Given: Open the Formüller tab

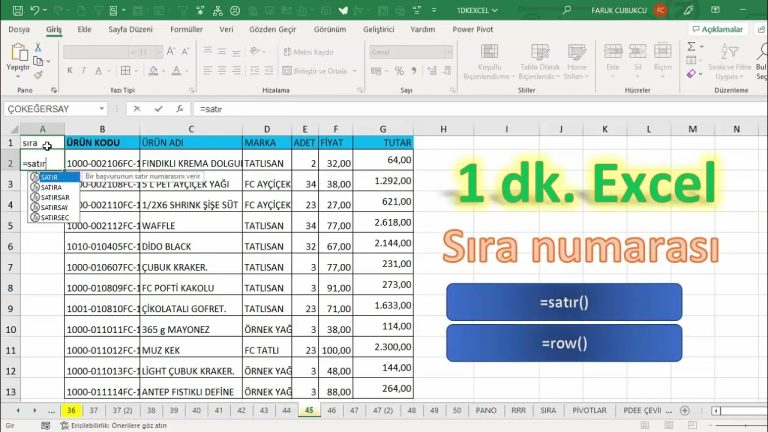Looking at the screenshot, I should (186, 29).
